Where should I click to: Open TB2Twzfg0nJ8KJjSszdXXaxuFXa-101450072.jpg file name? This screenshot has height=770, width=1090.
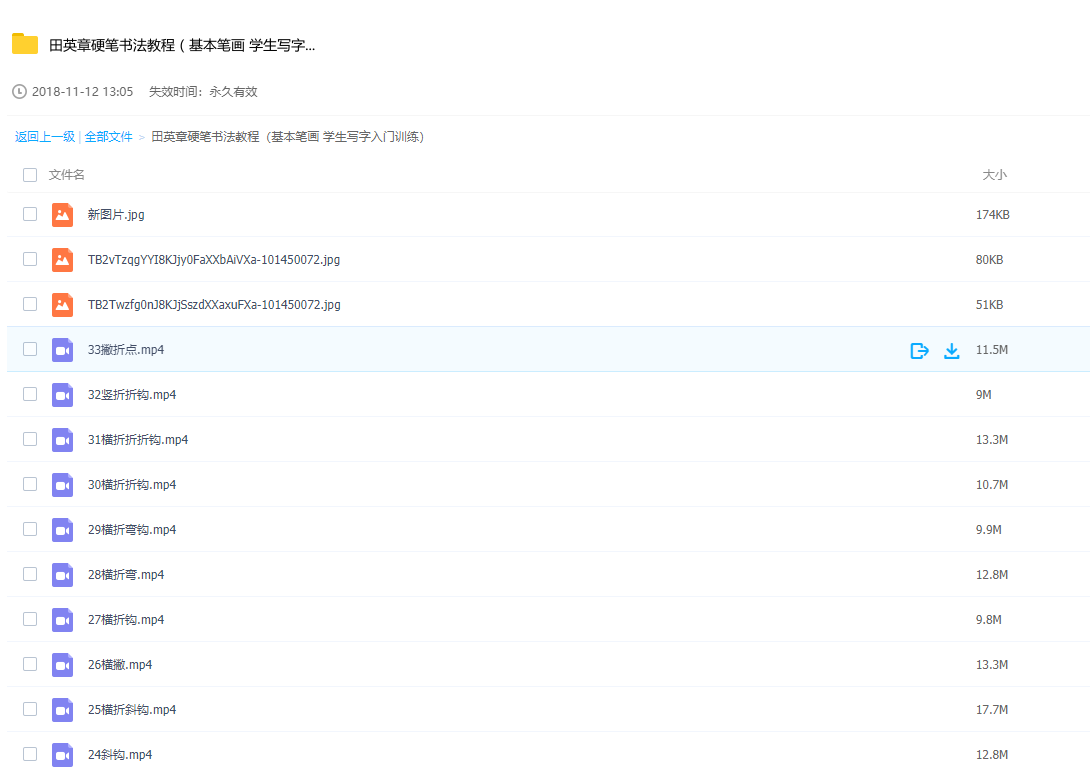coord(214,304)
